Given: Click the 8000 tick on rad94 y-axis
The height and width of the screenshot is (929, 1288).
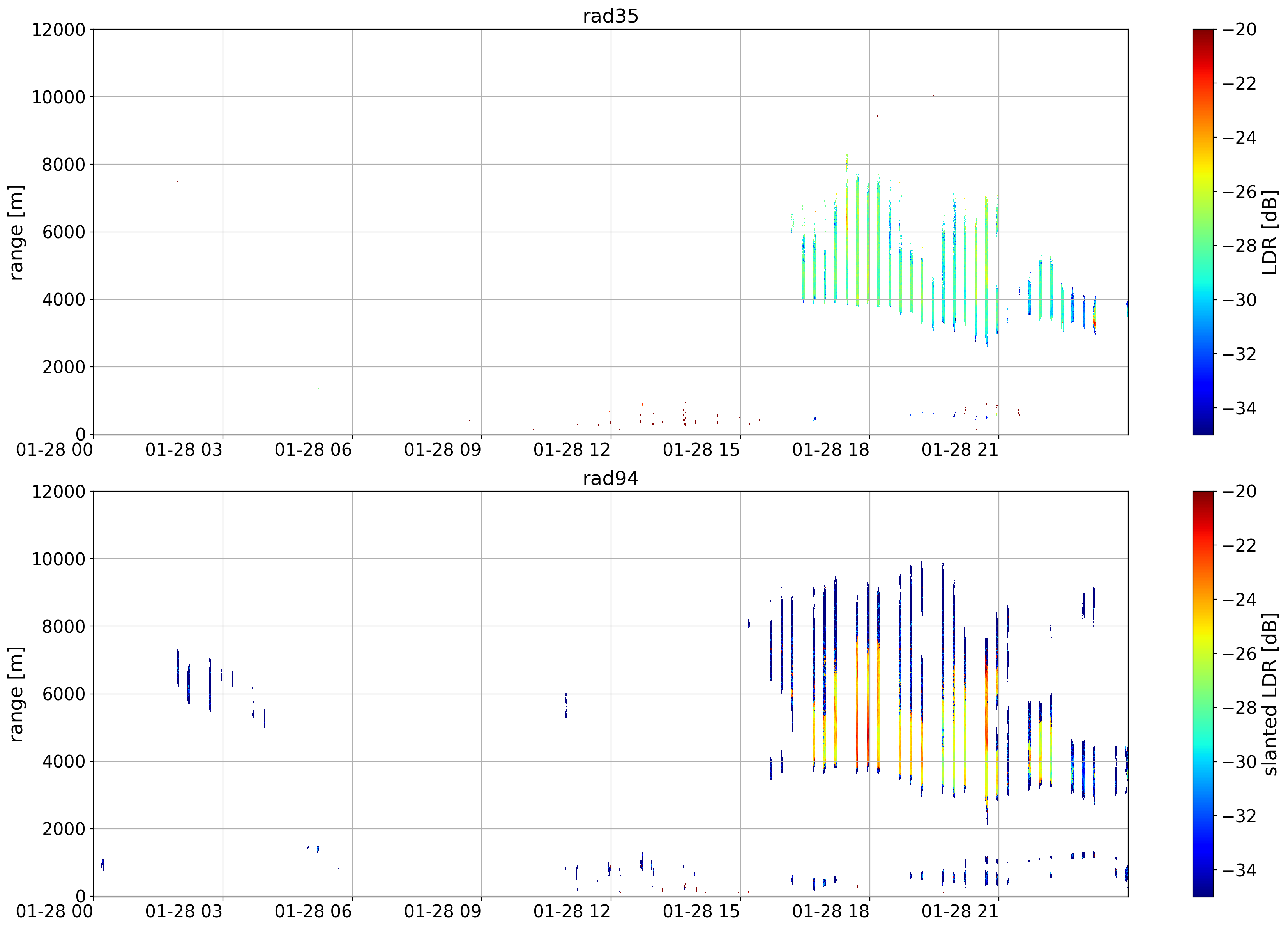Looking at the screenshot, I should click(64, 627).
